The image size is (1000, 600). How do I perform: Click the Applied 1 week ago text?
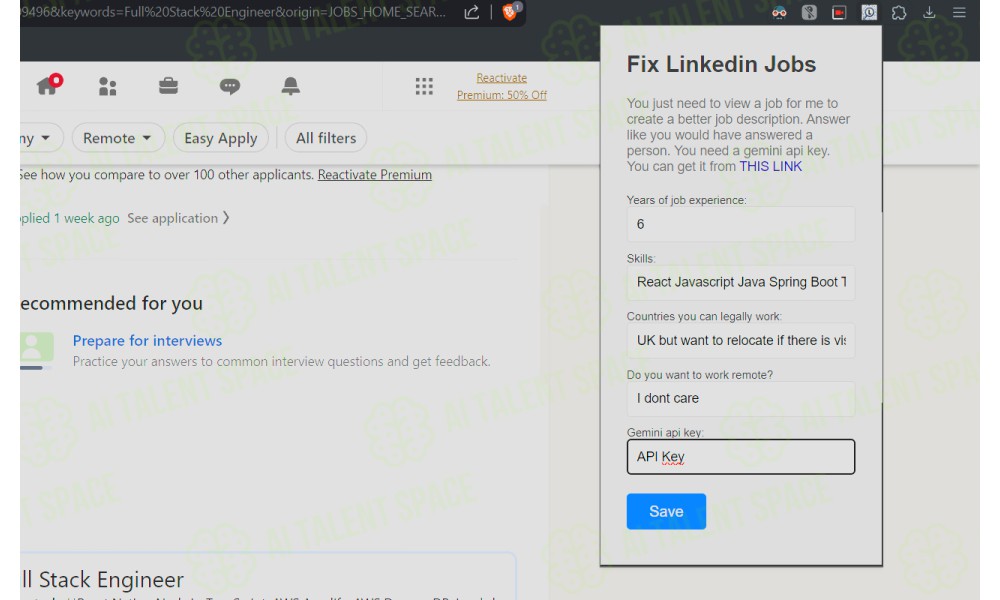tap(70, 218)
